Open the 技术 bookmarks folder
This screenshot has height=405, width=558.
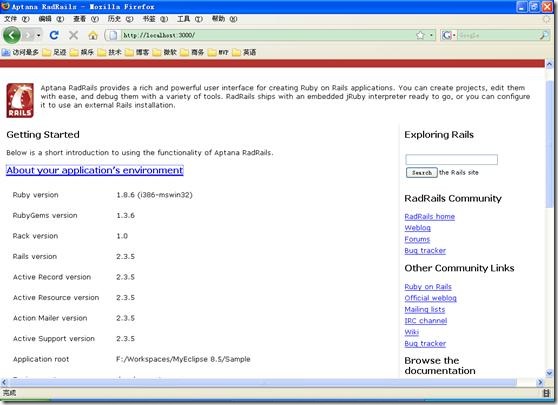coord(110,52)
